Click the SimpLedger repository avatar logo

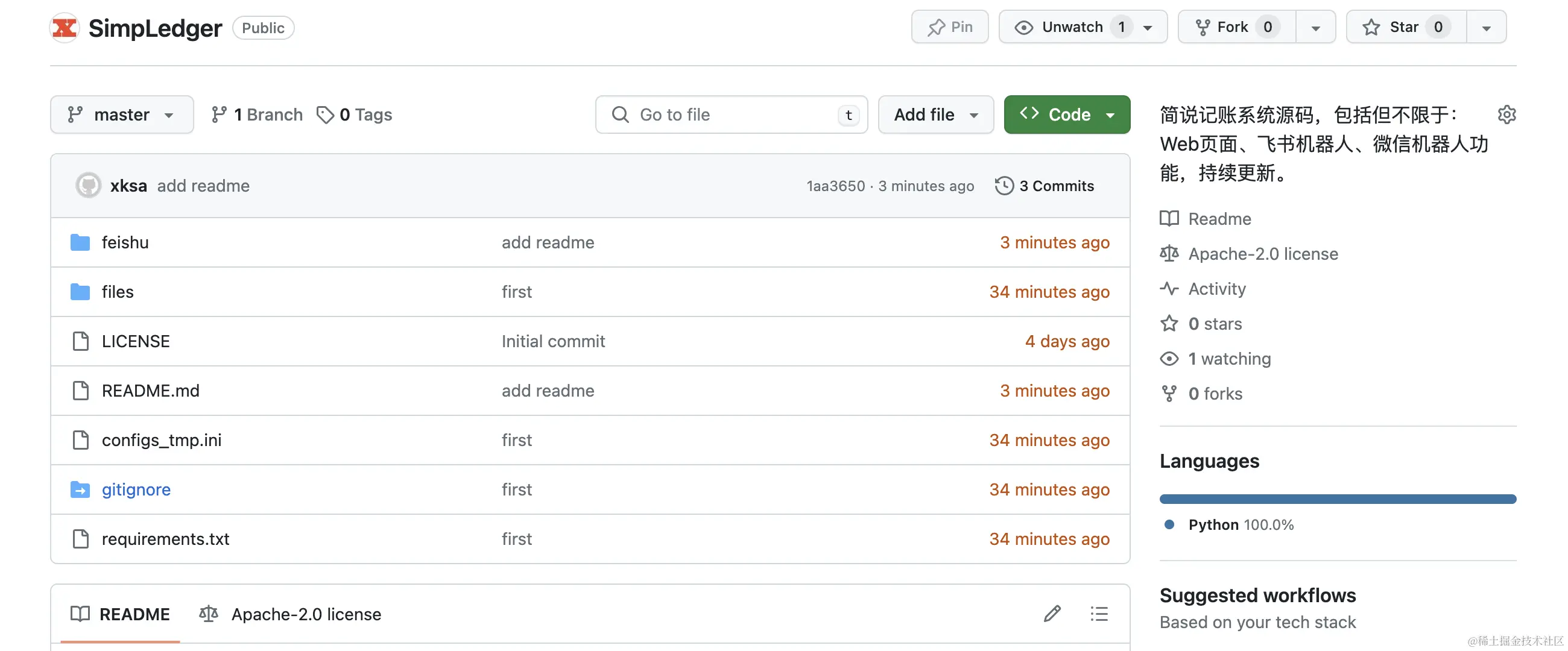coord(65,28)
